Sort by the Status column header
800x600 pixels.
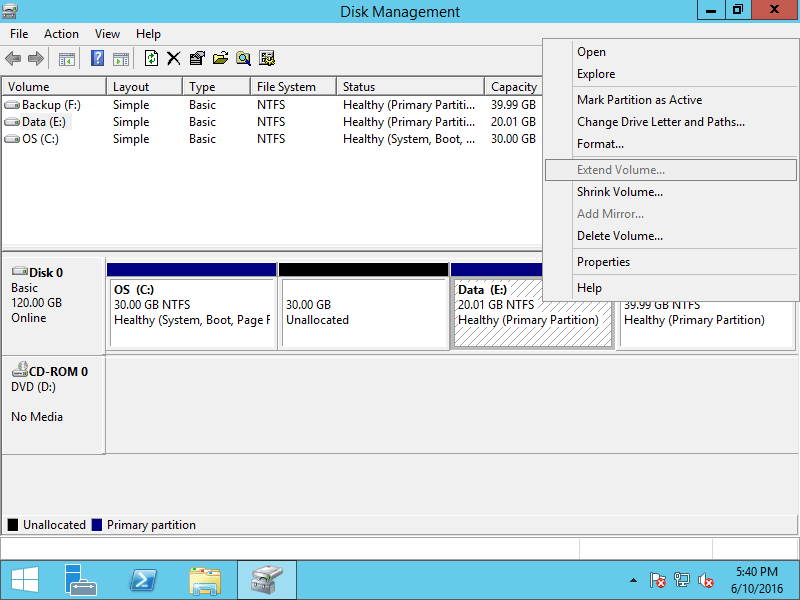click(411, 87)
